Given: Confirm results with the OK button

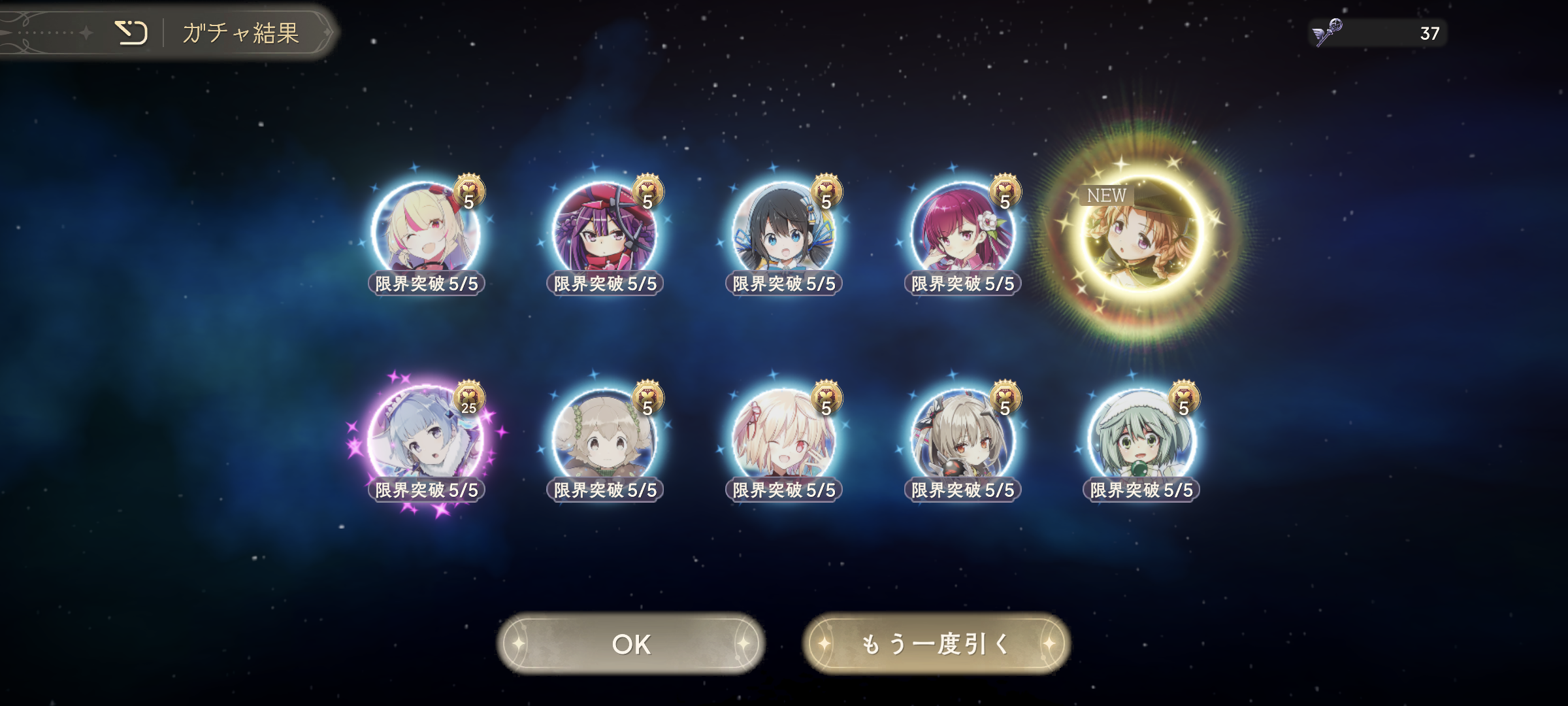Looking at the screenshot, I should tap(630, 644).
